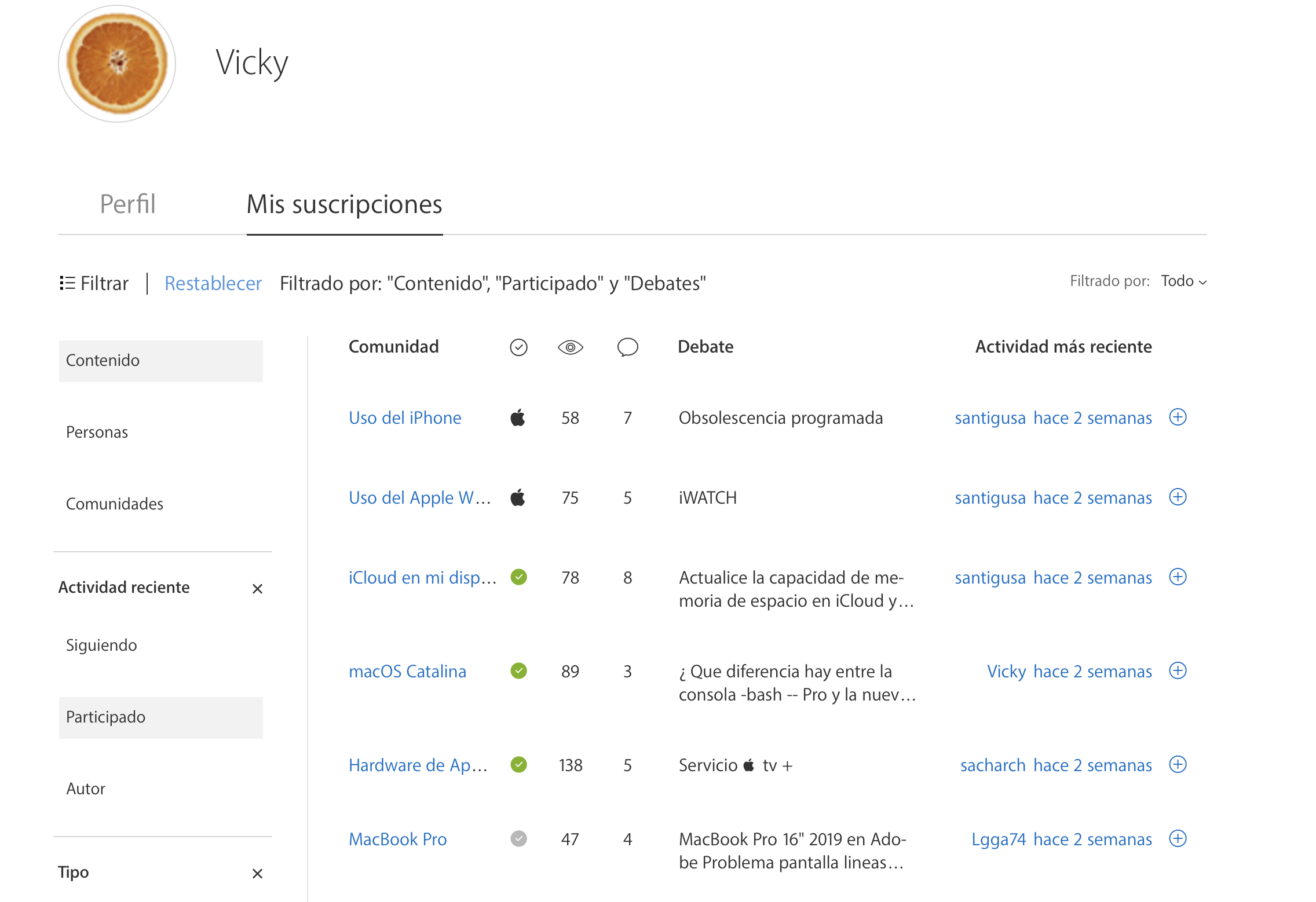1316x902 pixels.
Task: Click the plus icon in the MacBook Pro row
Action: tap(1178, 838)
